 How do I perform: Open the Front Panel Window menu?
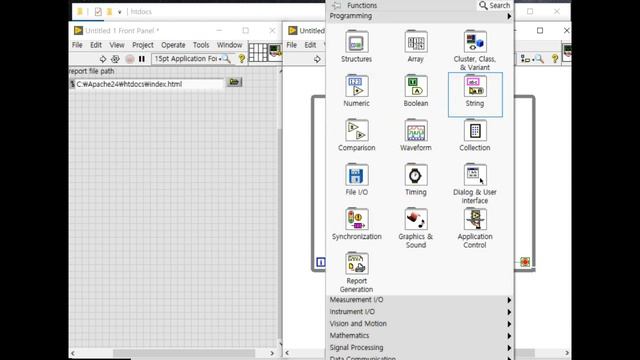[x=229, y=45]
